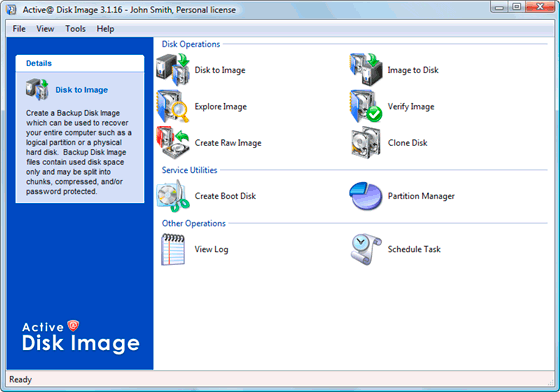Image resolution: width=560 pixels, height=392 pixels.
Task: Choose the Verify Image label
Action: [x=411, y=106]
